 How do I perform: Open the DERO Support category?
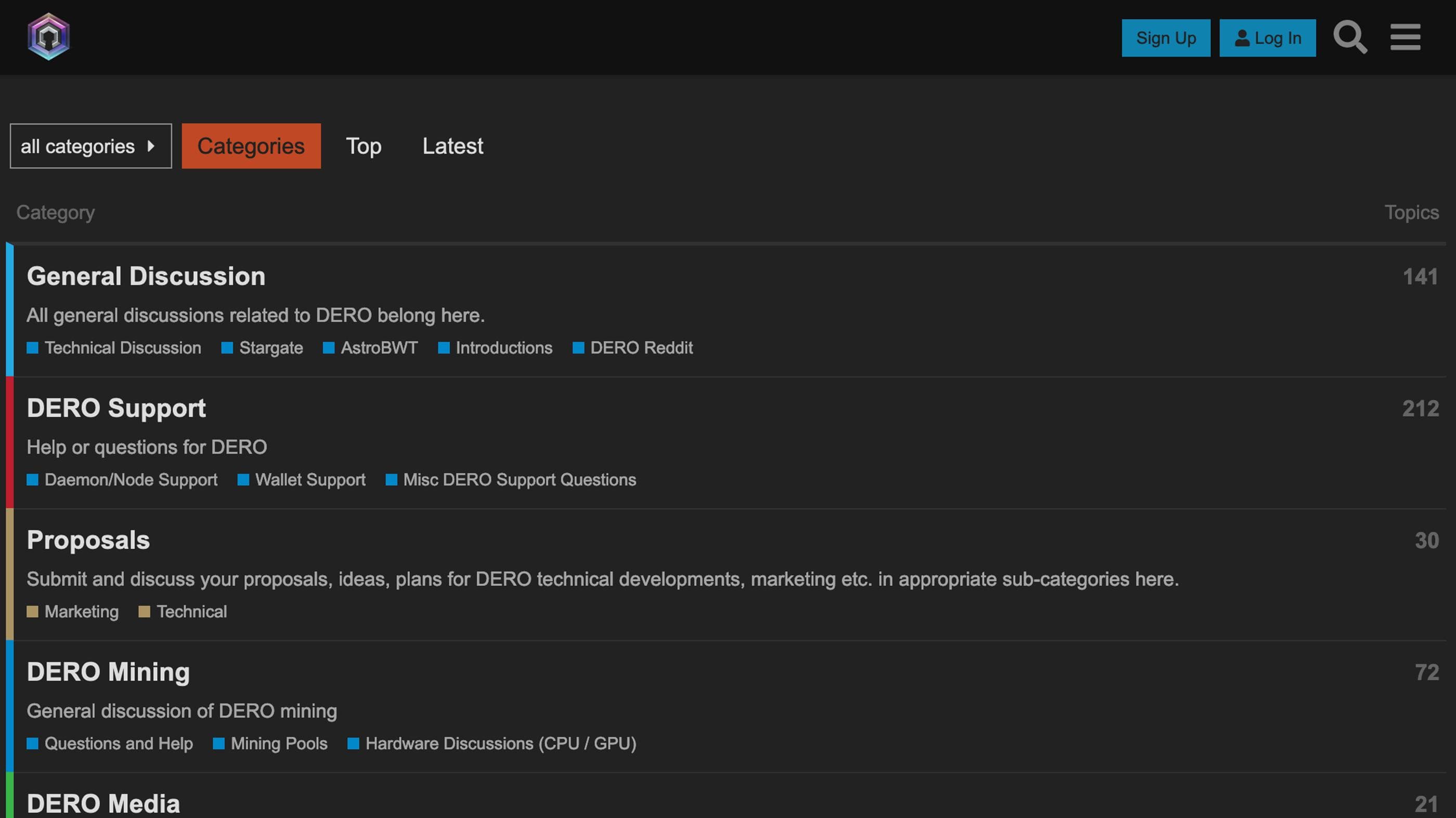(116, 408)
